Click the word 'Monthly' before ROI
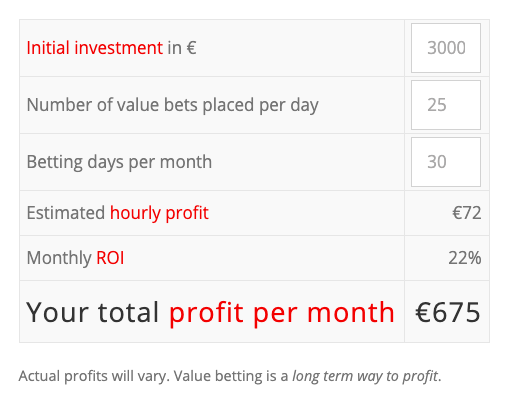515x399 pixels. [x=59, y=258]
